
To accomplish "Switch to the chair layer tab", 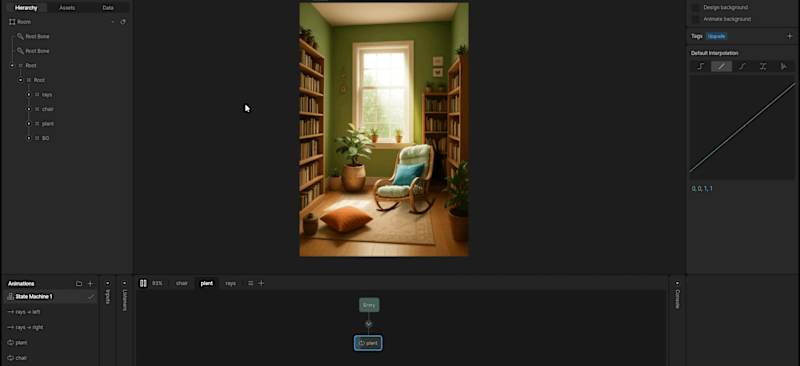I will pyautogui.click(x=182, y=283).
